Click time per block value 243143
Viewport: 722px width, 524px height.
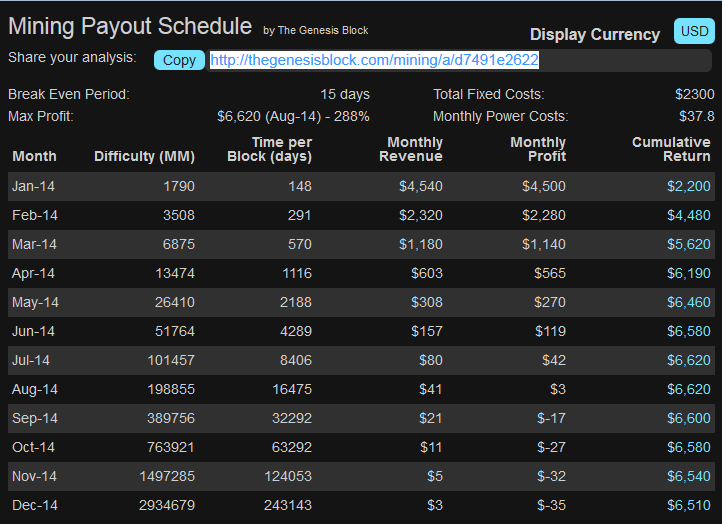click(x=288, y=505)
